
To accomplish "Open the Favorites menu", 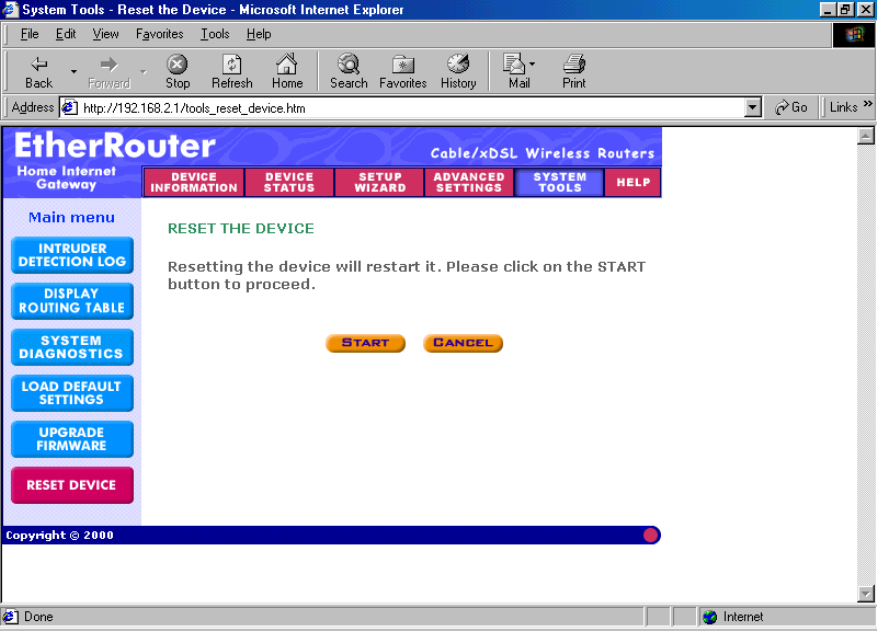I will 159,34.
